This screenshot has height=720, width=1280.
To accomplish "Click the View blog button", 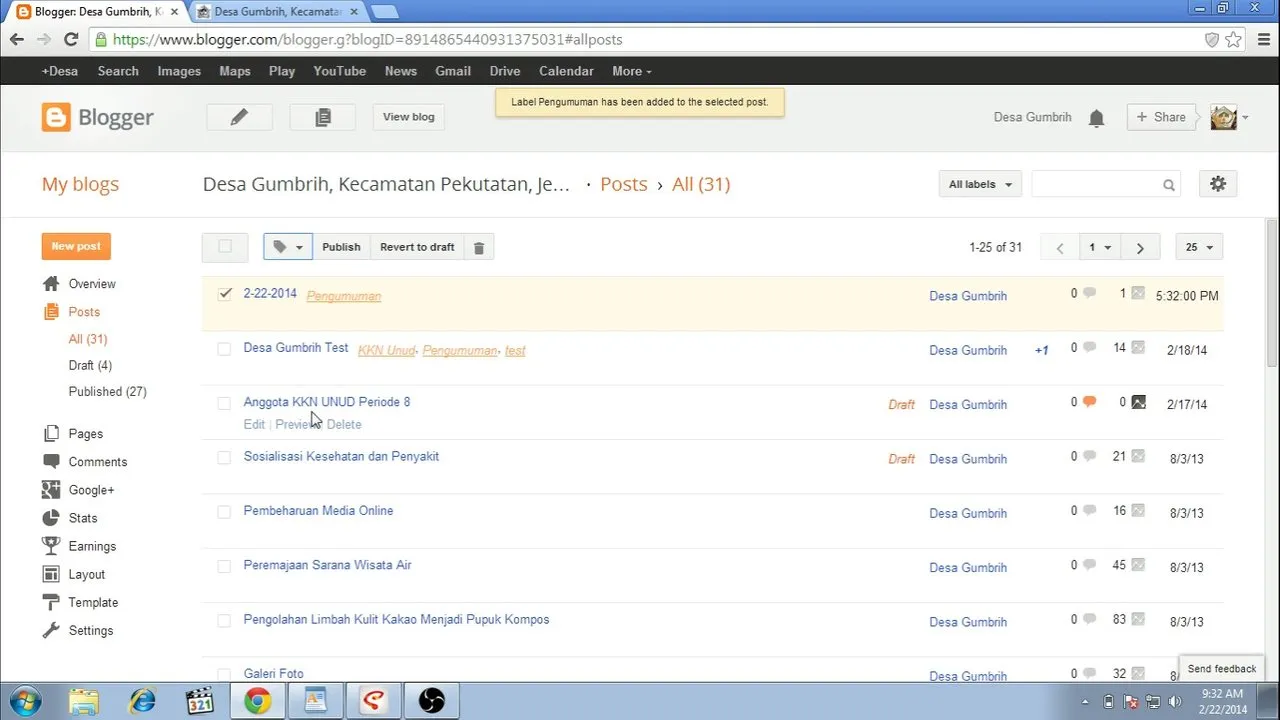I will click(409, 117).
